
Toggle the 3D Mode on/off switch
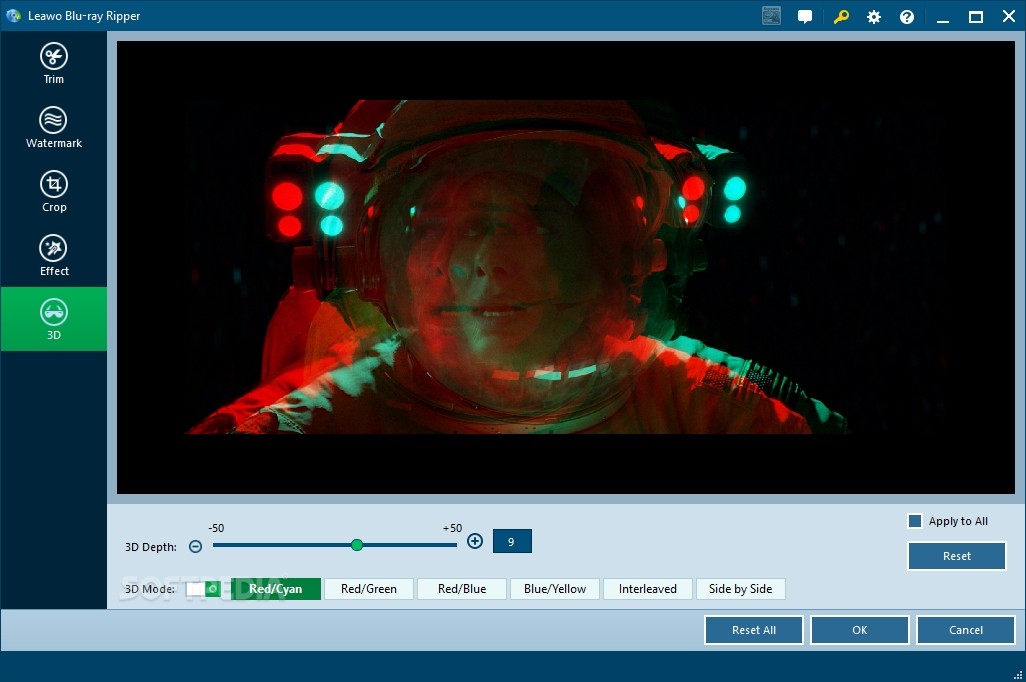point(203,588)
